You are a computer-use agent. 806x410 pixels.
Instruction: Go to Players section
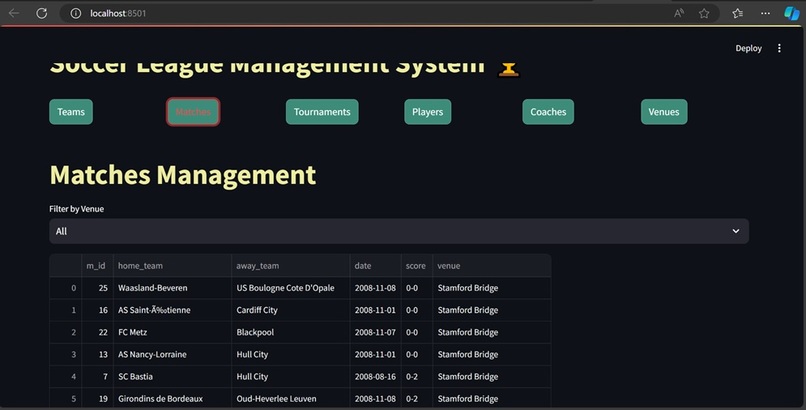click(428, 112)
